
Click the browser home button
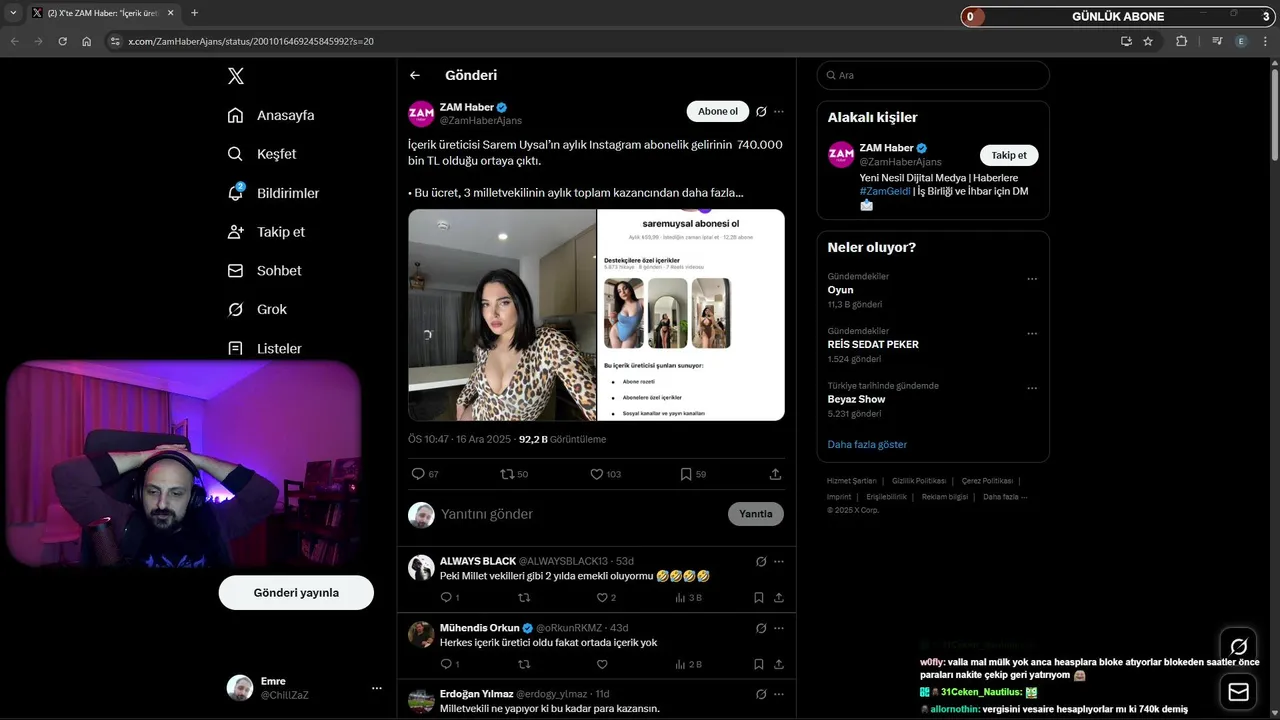coord(87,41)
